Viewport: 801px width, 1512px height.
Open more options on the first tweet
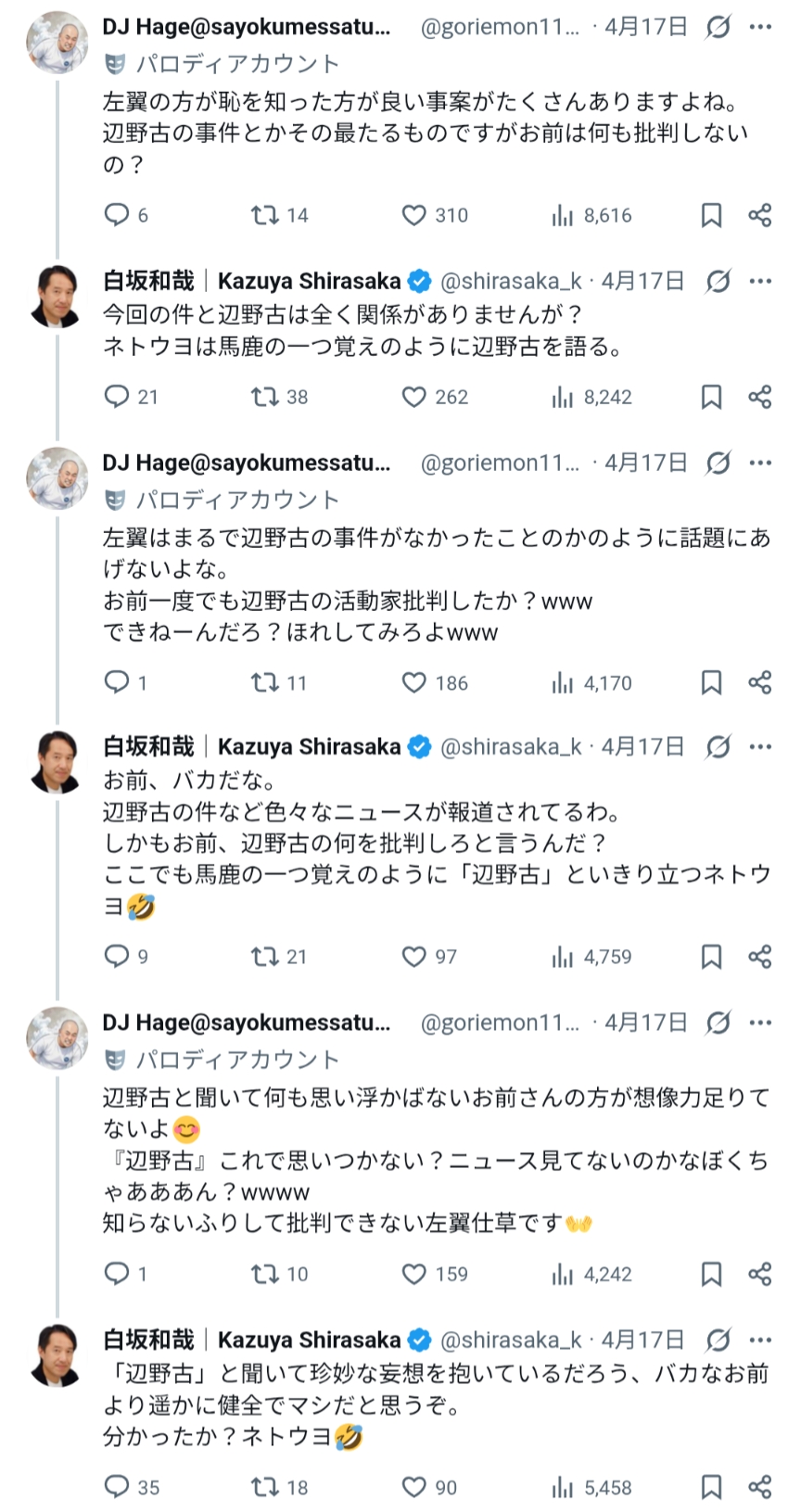(x=761, y=28)
